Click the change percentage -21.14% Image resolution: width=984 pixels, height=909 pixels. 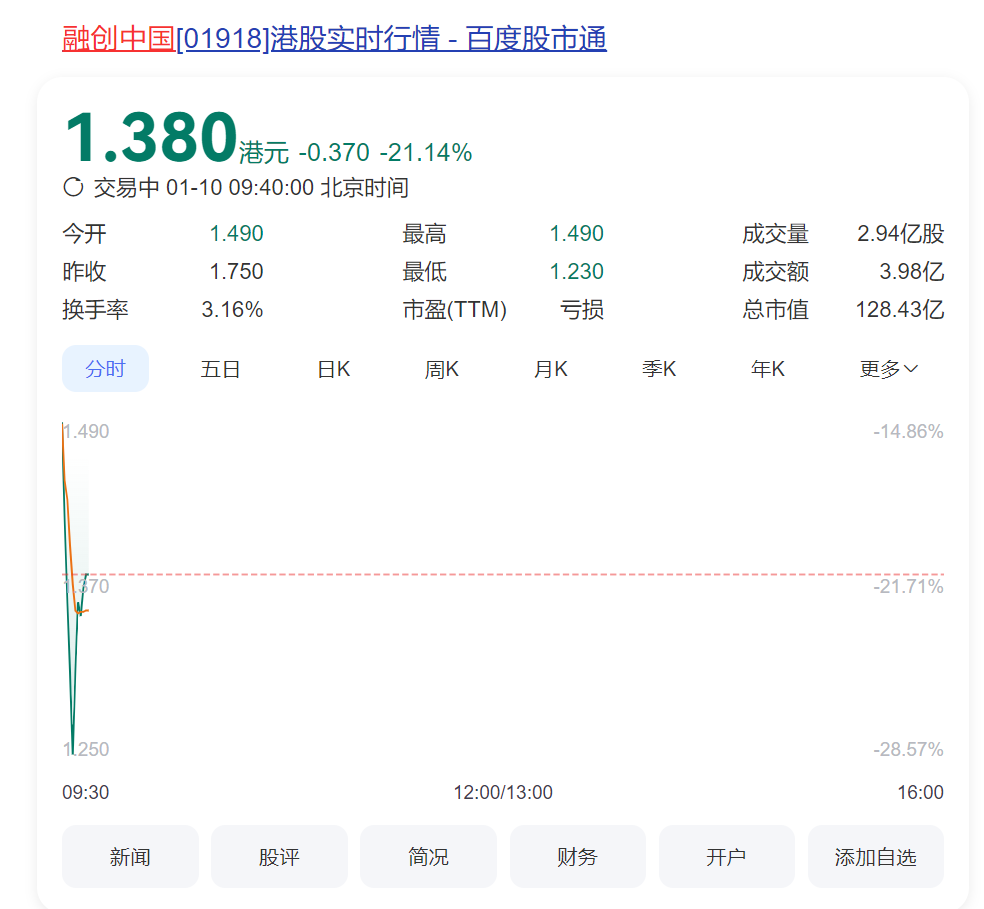point(426,153)
